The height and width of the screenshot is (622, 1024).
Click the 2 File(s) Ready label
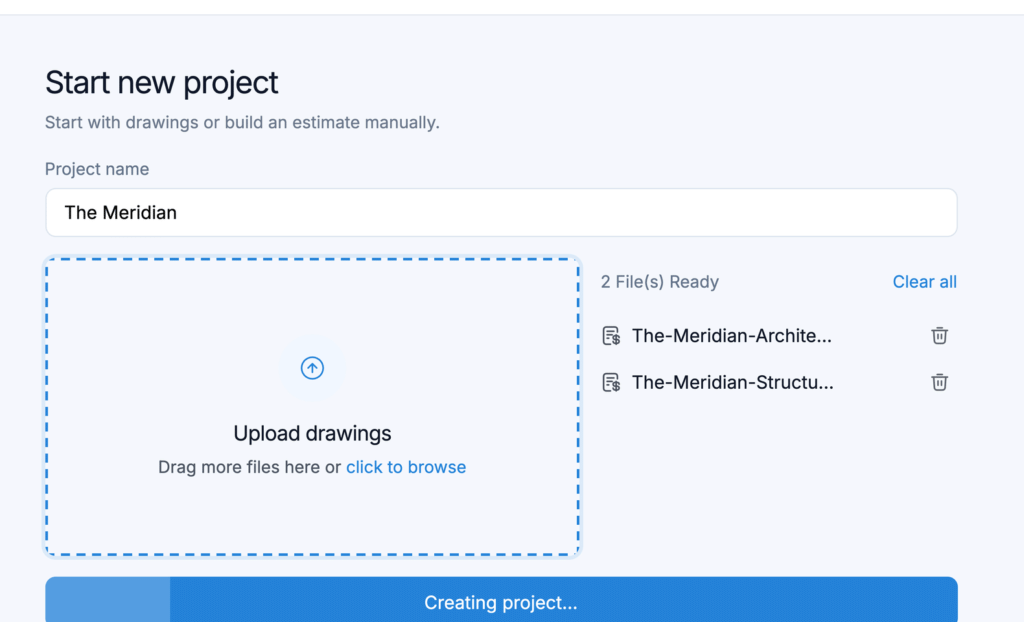(x=660, y=282)
